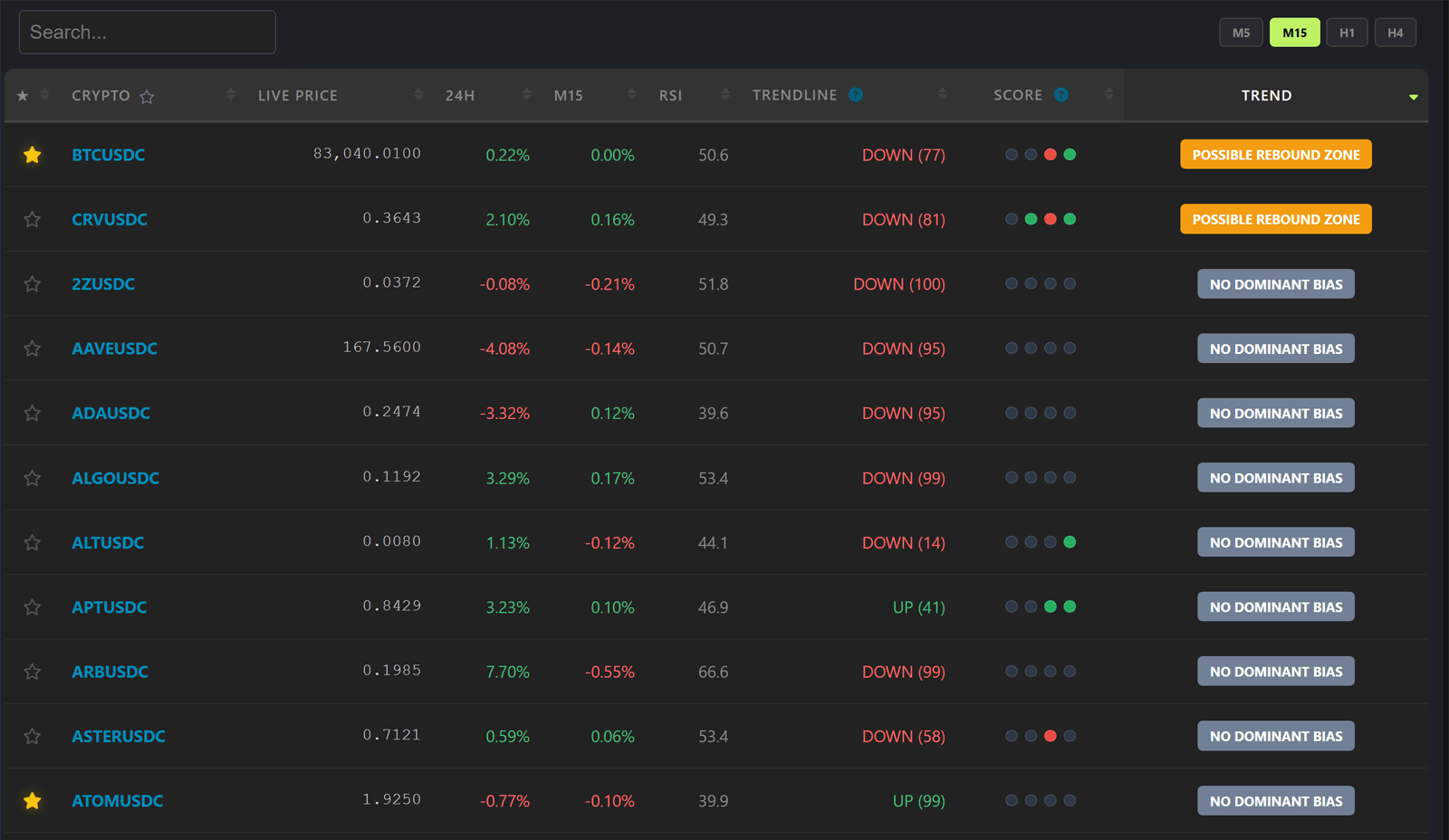The image size is (1449, 840).
Task: Click CRVUSDC's Possible Rebound Zone badge
Action: 1276,219
